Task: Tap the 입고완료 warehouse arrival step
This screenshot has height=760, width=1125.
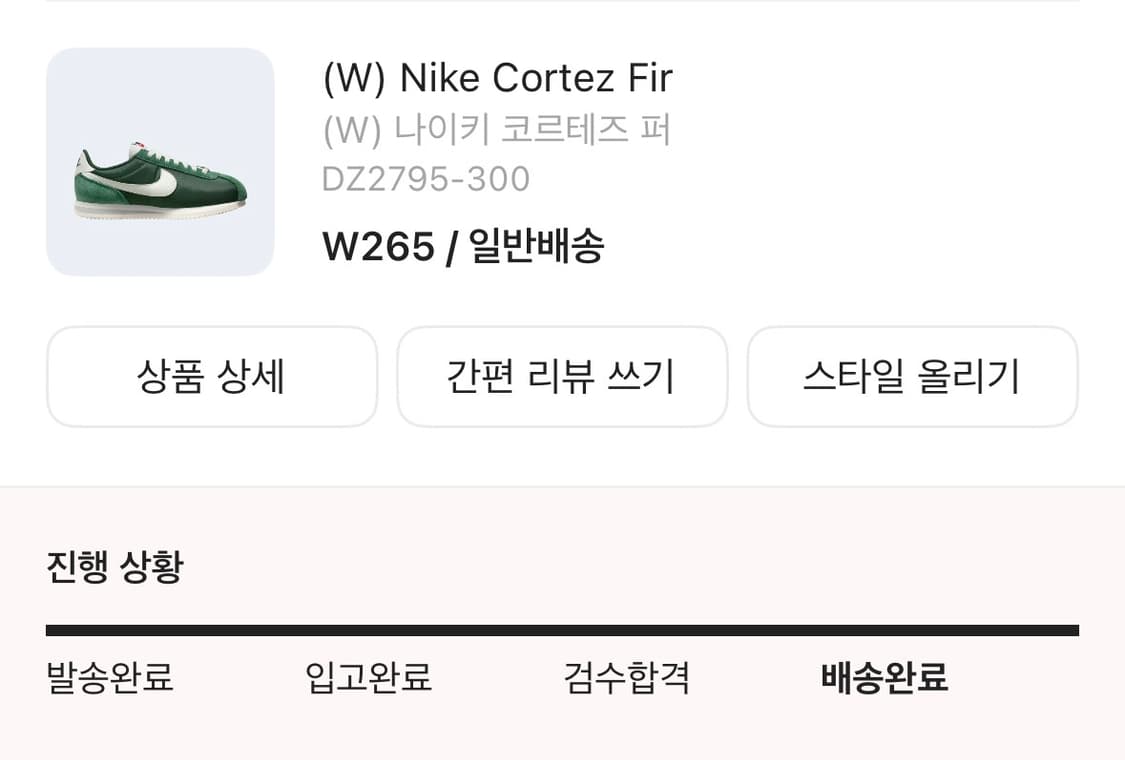Action: tap(370, 678)
